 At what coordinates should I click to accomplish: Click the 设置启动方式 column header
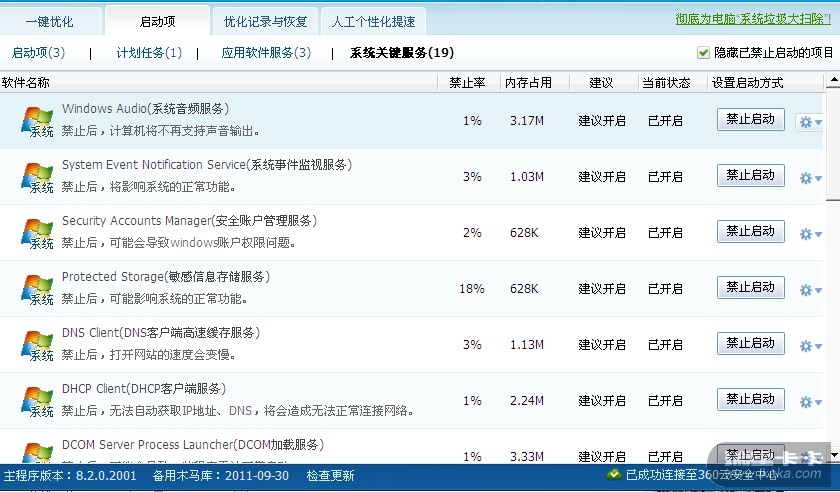pyautogui.click(x=766, y=83)
